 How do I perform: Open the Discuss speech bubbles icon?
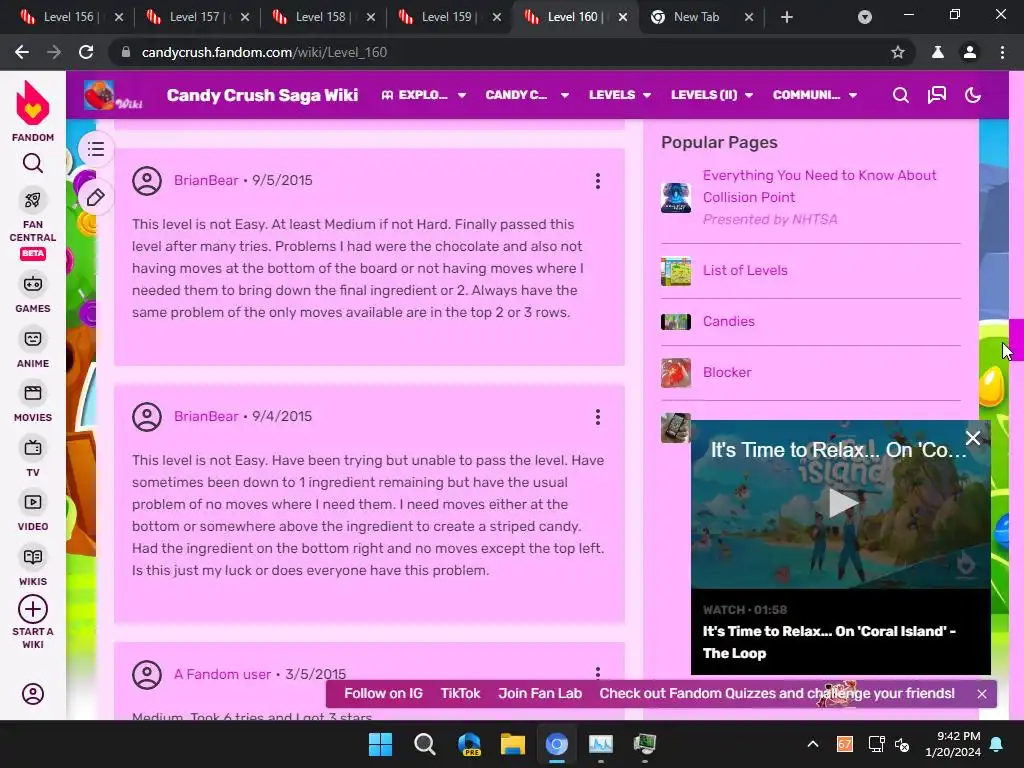(936, 95)
